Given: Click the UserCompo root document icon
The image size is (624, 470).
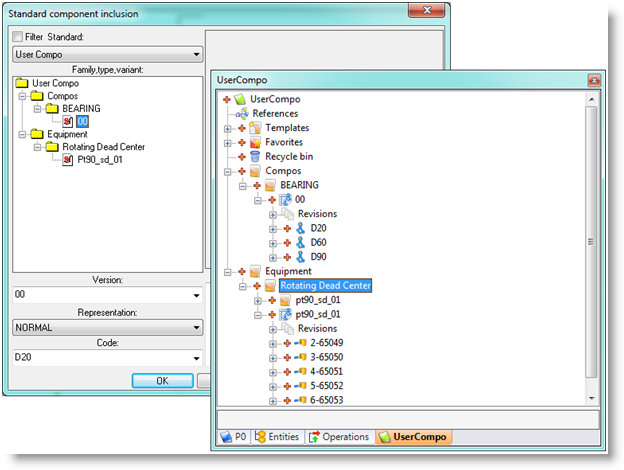Looking at the screenshot, I should (240, 99).
